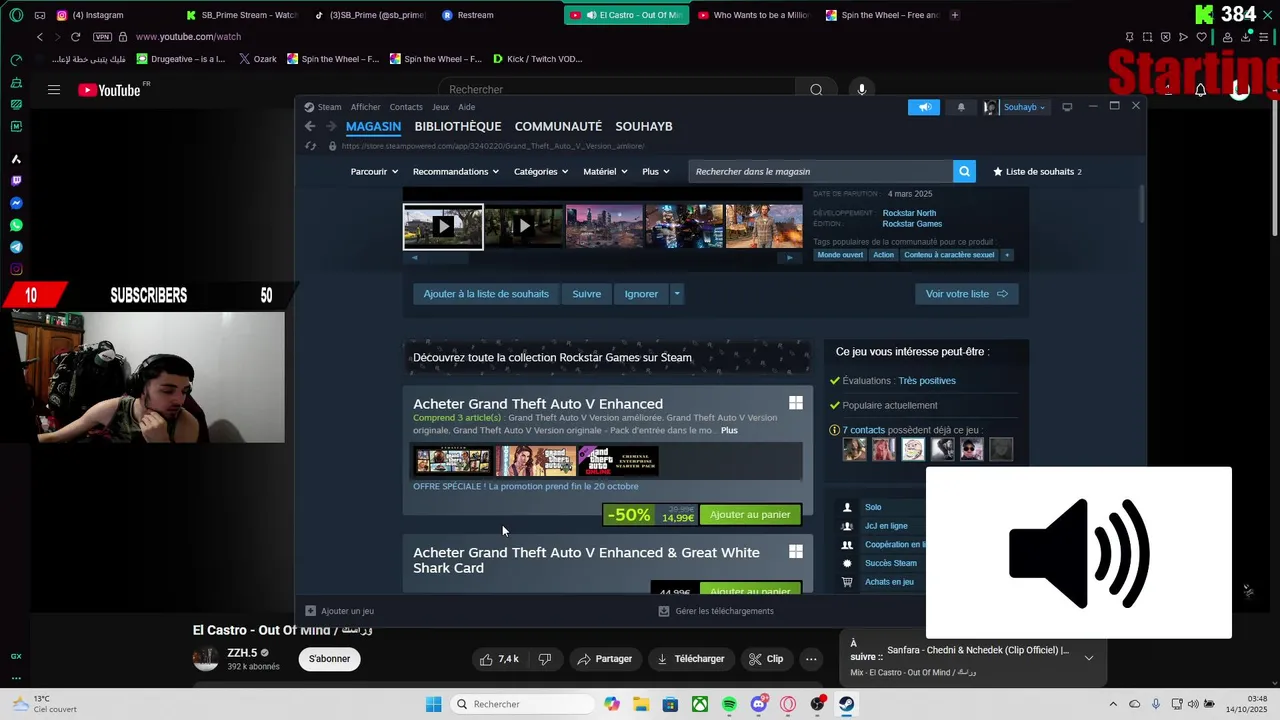Viewport: 1280px width, 720px height.
Task: Open Instagram in Opera sidebar
Action: pyautogui.click(x=16, y=269)
